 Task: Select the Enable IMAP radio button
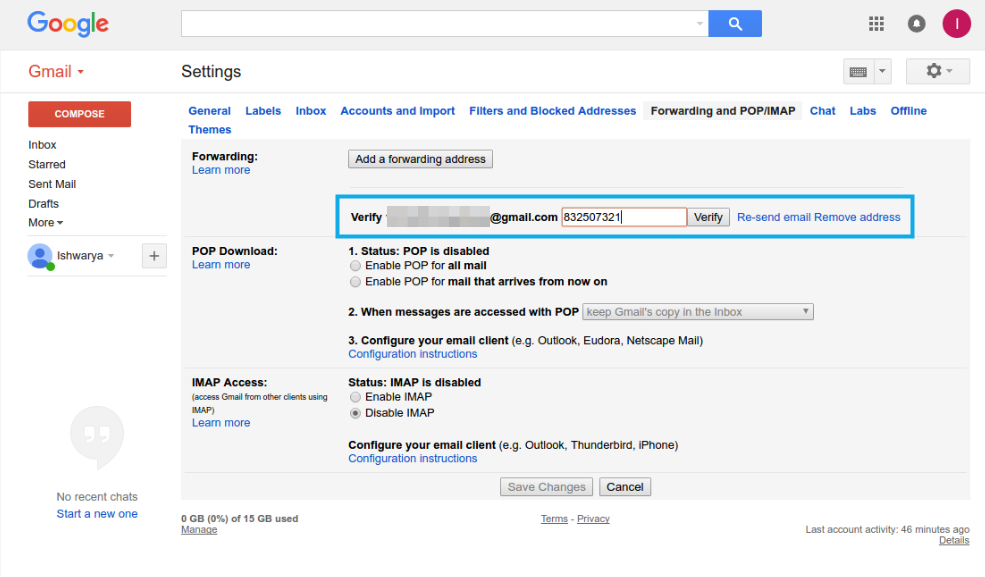(356, 397)
